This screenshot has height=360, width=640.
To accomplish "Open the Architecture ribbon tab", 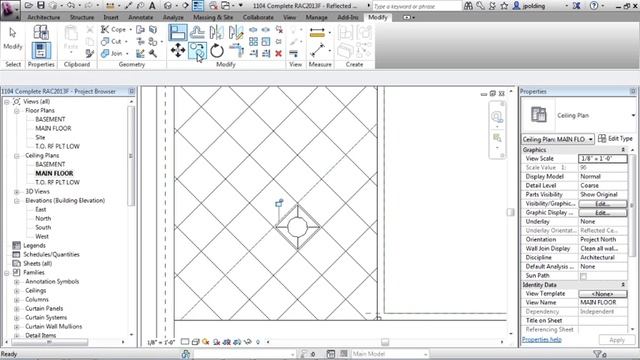I will pyautogui.click(x=44, y=17).
